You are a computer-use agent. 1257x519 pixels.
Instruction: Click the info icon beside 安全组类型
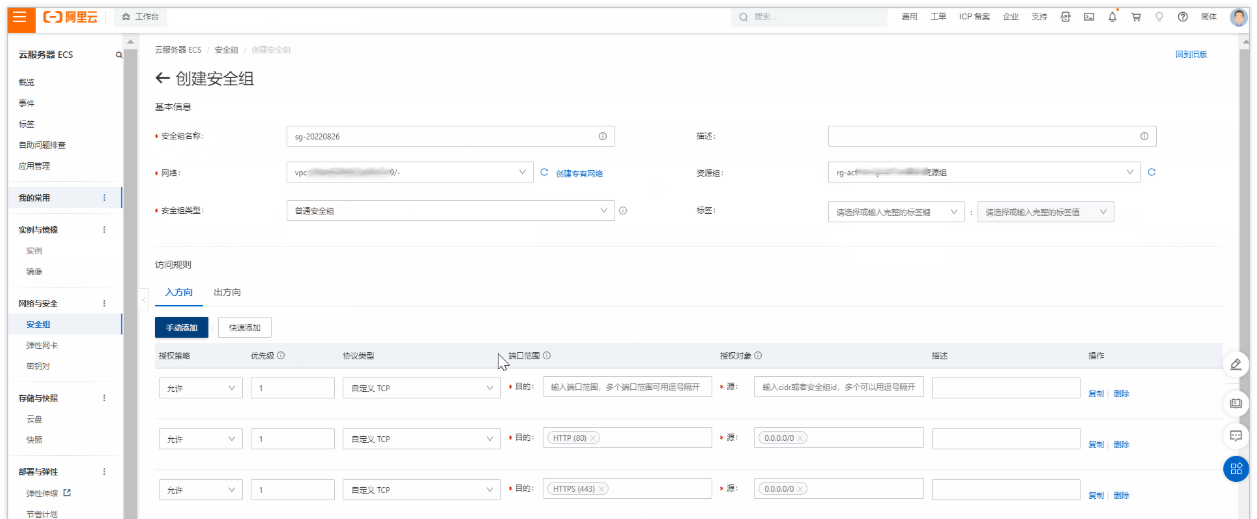pos(623,211)
